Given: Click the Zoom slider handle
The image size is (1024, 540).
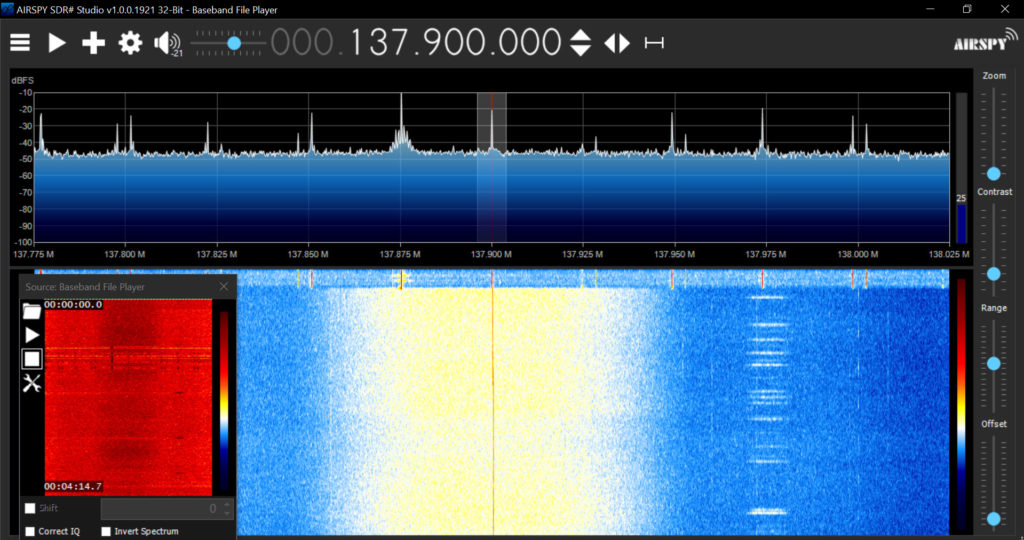Looking at the screenshot, I should coord(993,173).
